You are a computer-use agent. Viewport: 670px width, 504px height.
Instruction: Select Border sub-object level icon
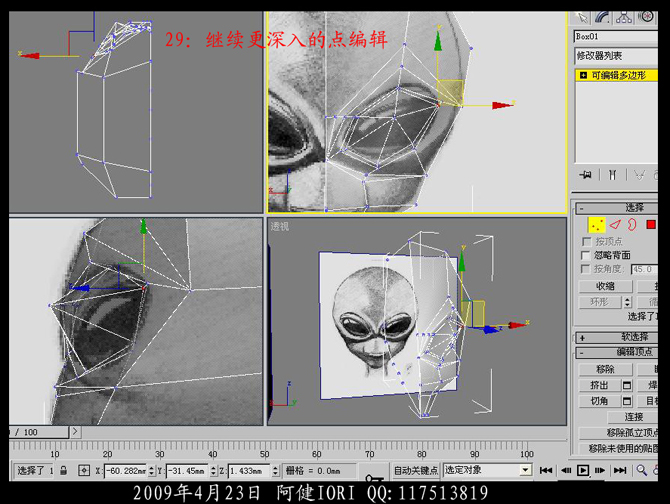[x=632, y=225]
